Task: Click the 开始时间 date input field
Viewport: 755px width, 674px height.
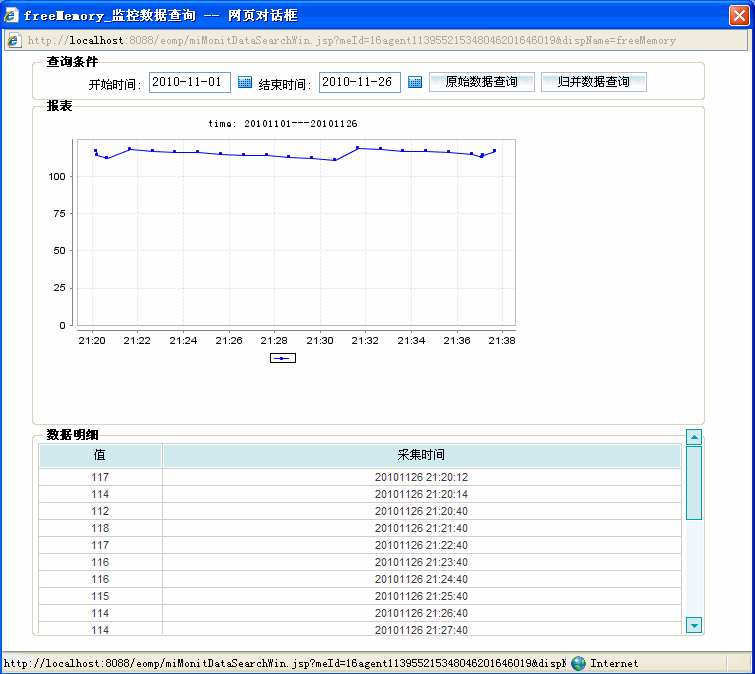Action: [190, 82]
